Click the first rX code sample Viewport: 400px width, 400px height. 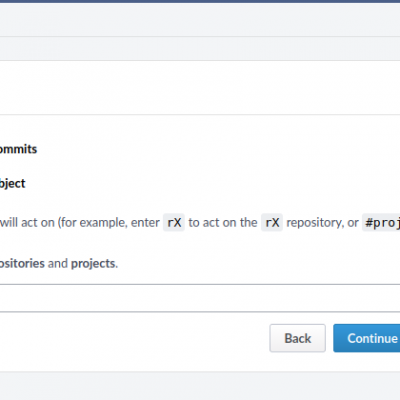pos(174,222)
